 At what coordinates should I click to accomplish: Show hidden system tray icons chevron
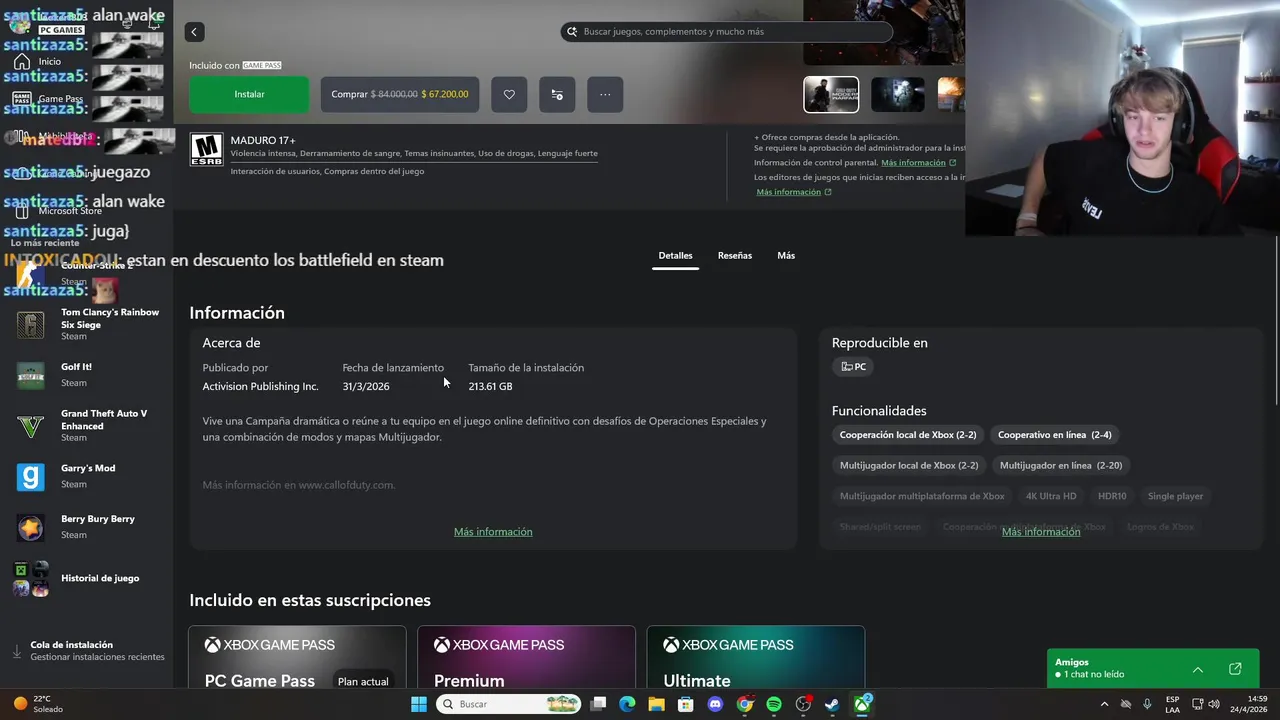pos(1104,704)
